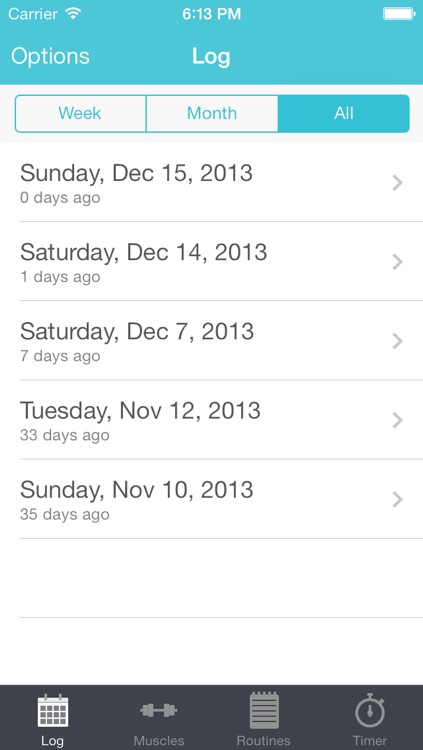Expand Tuesday, Nov 12 entry chevron

pos(398,420)
